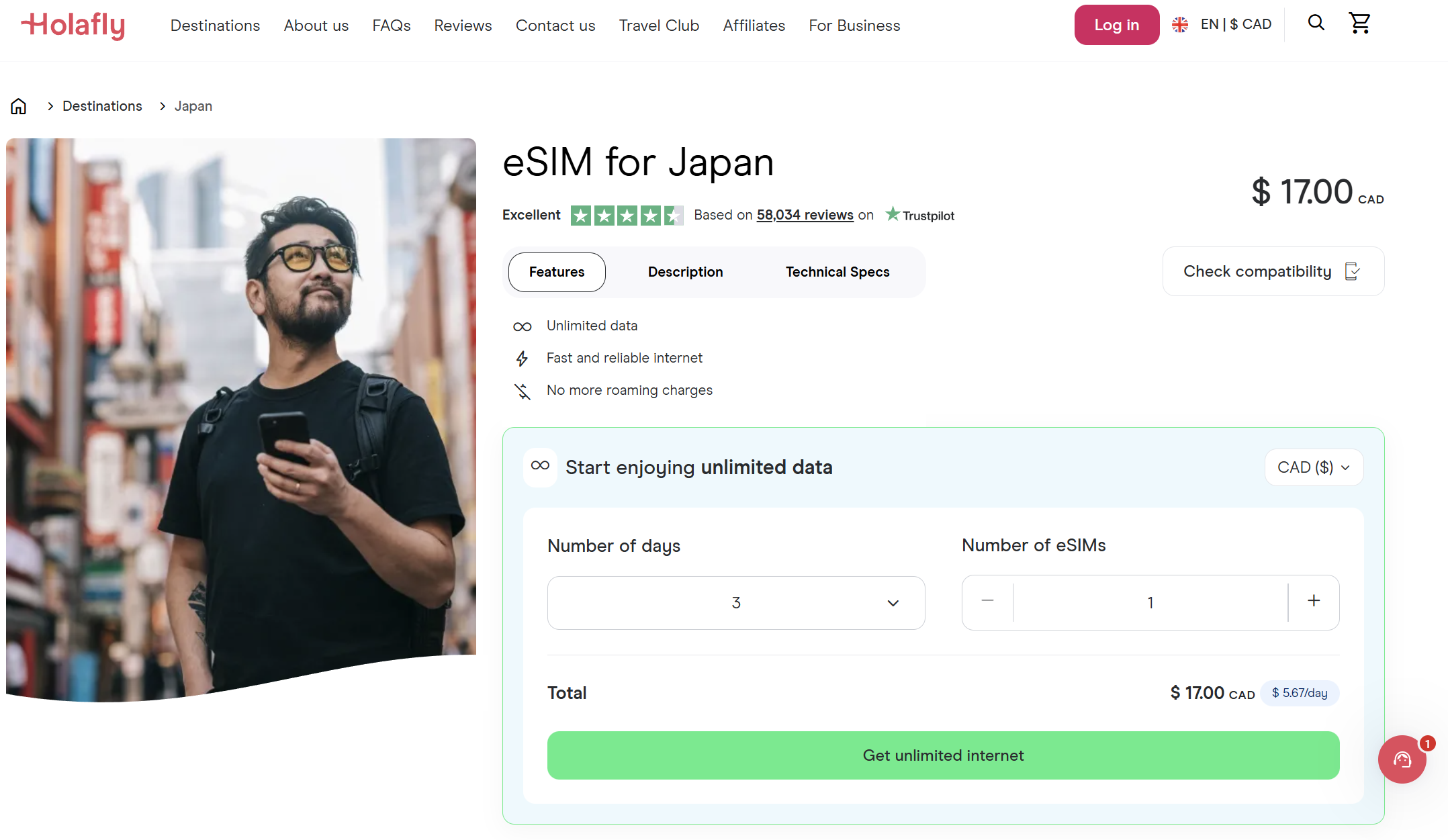Screen dimensions: 1448x840
Task: Increase eSIM count with plus button
Action: pos(1314,601)
